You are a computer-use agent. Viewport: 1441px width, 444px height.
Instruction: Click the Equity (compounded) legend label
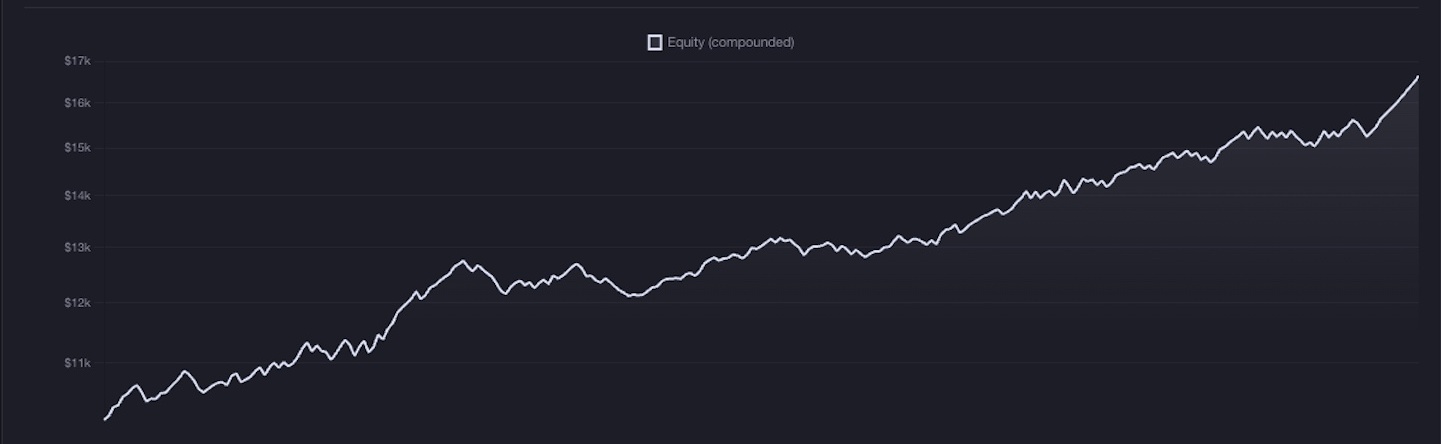[731, 42]
